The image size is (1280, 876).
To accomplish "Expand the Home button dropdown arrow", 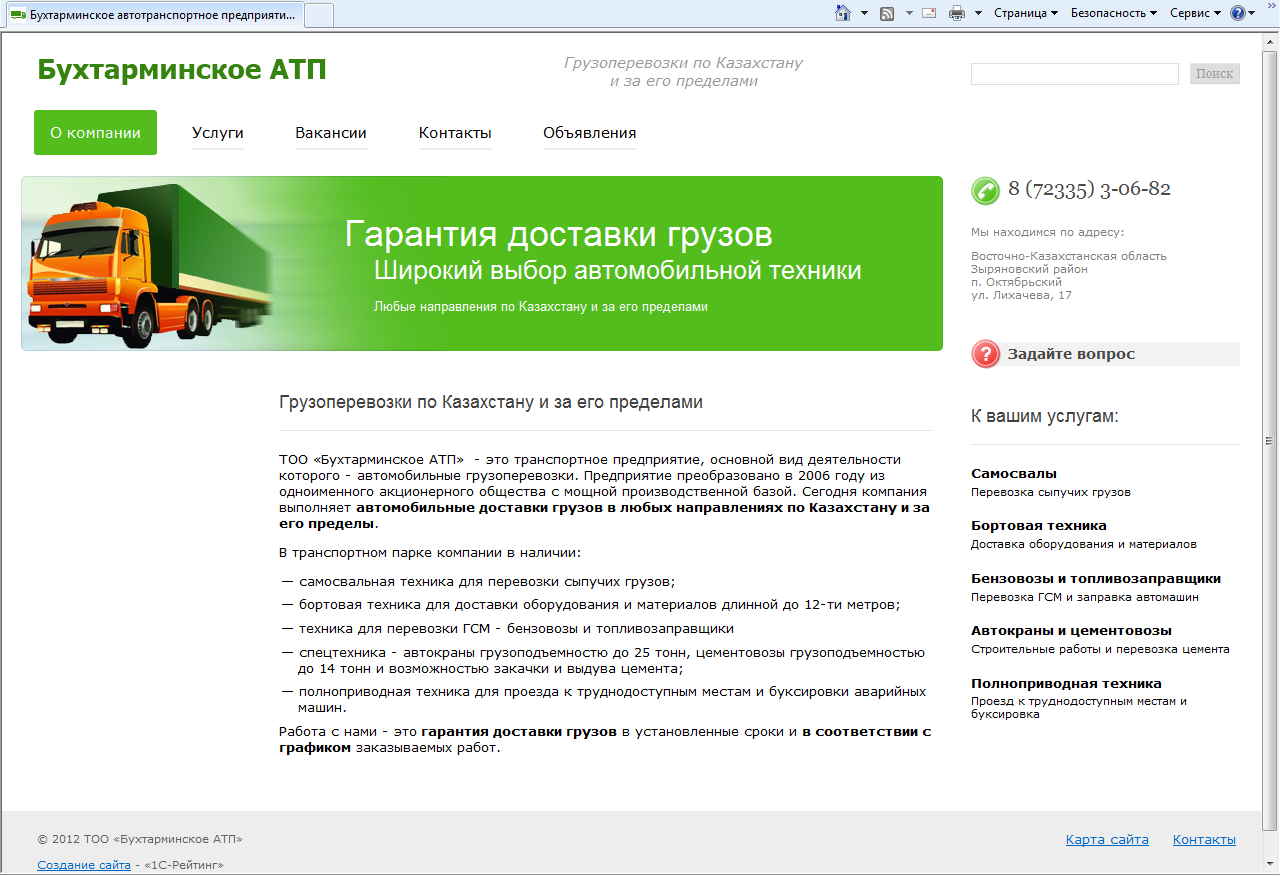I will click(863, 13).
